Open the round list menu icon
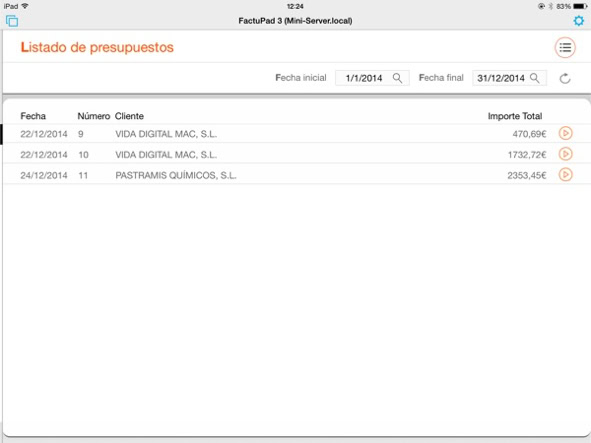The image size is (591, 443). (565, 48)
